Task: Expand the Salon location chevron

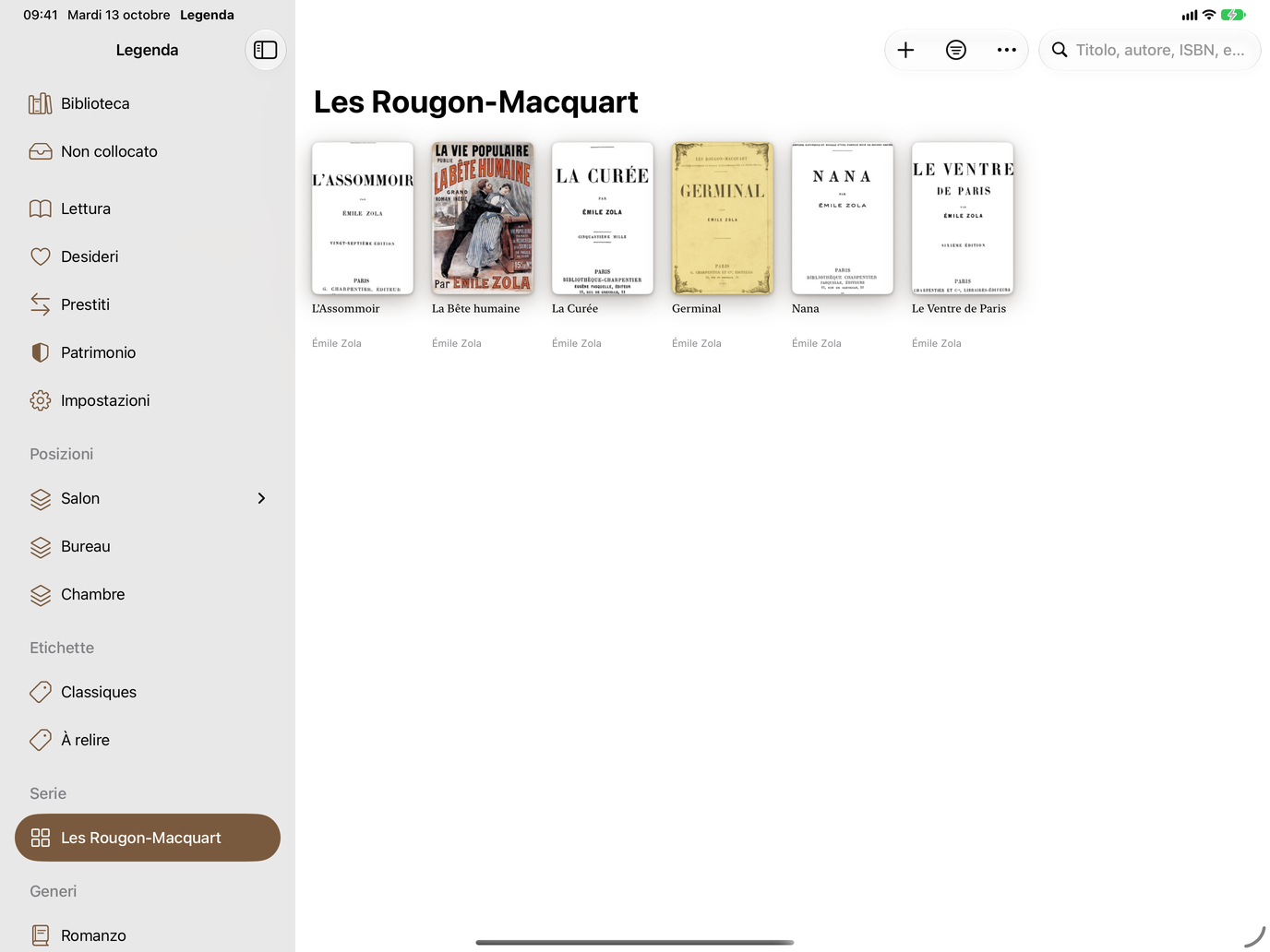Action: [x=261, y=498]
